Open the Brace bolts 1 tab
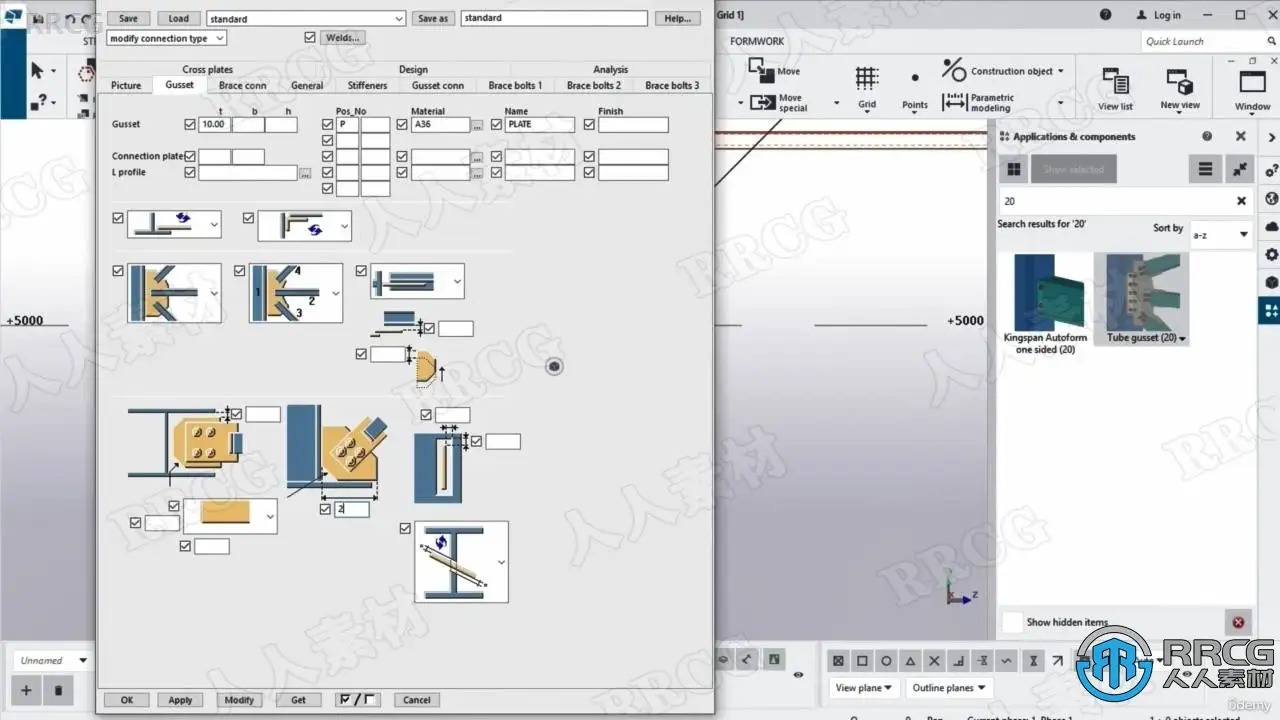Viewport: 1280px width, 720px height. point(515,85)
